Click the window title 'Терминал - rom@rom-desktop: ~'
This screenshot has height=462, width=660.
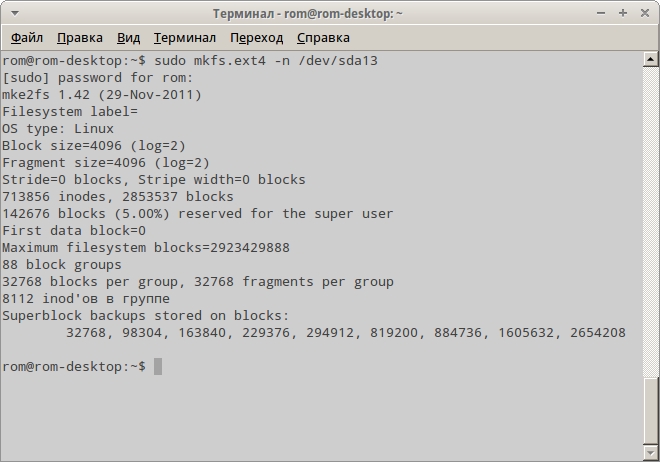(308, 14)
